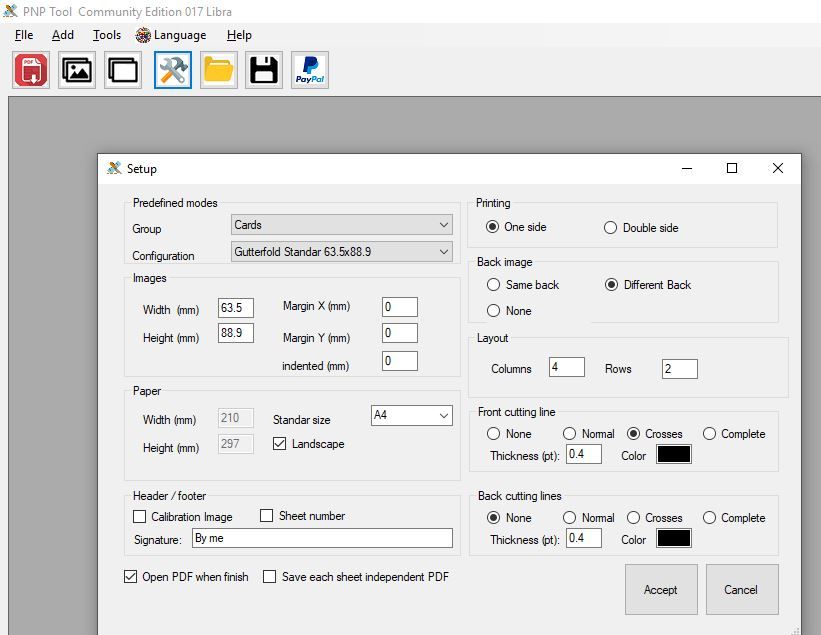The image size is (821, 635).
Task: Toggle the Landscape checkbox
Action: (280, 443)
